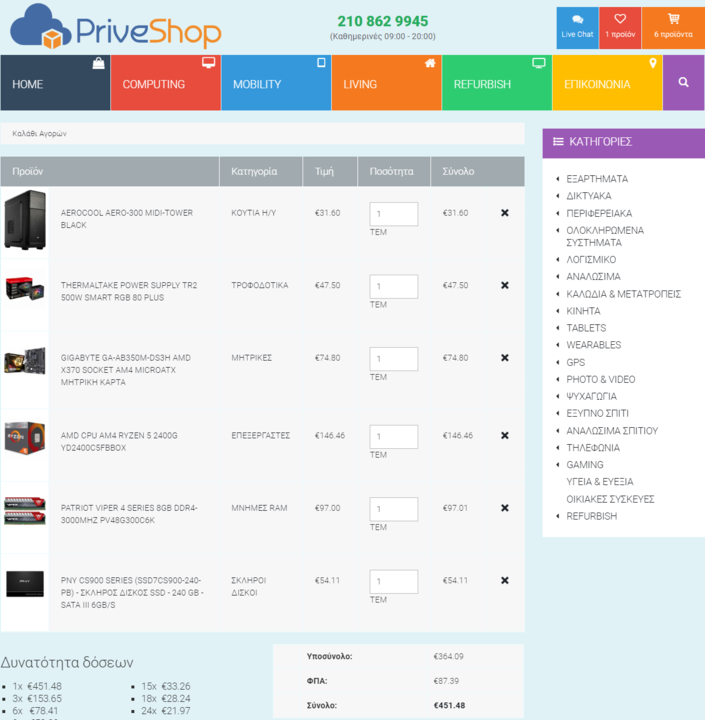705x720 pixels.
Task: Click the PriveShop logo
Action: [x=116, y=27]
